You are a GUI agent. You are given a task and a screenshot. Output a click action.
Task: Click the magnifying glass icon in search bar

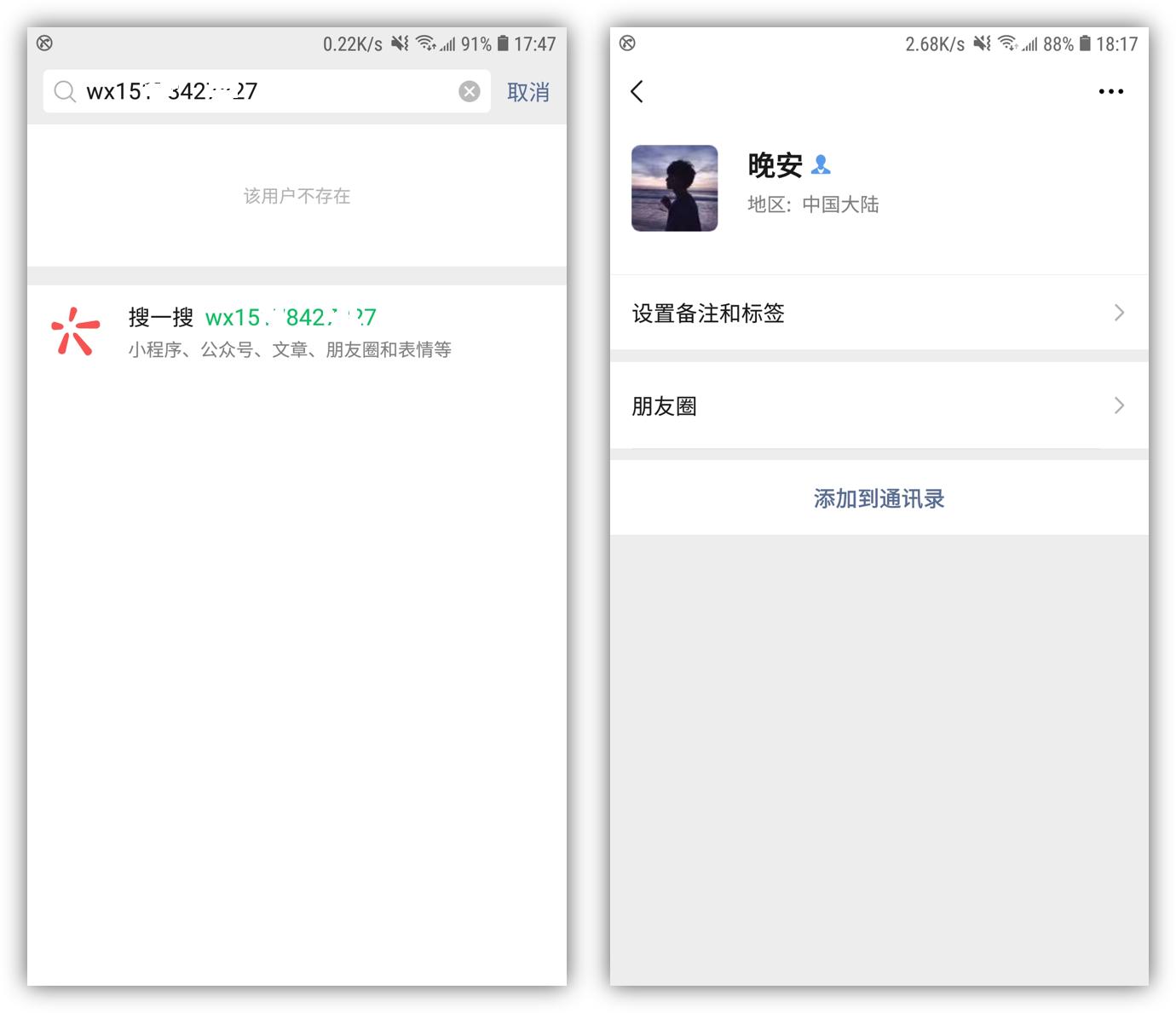[x=66, y=91]
